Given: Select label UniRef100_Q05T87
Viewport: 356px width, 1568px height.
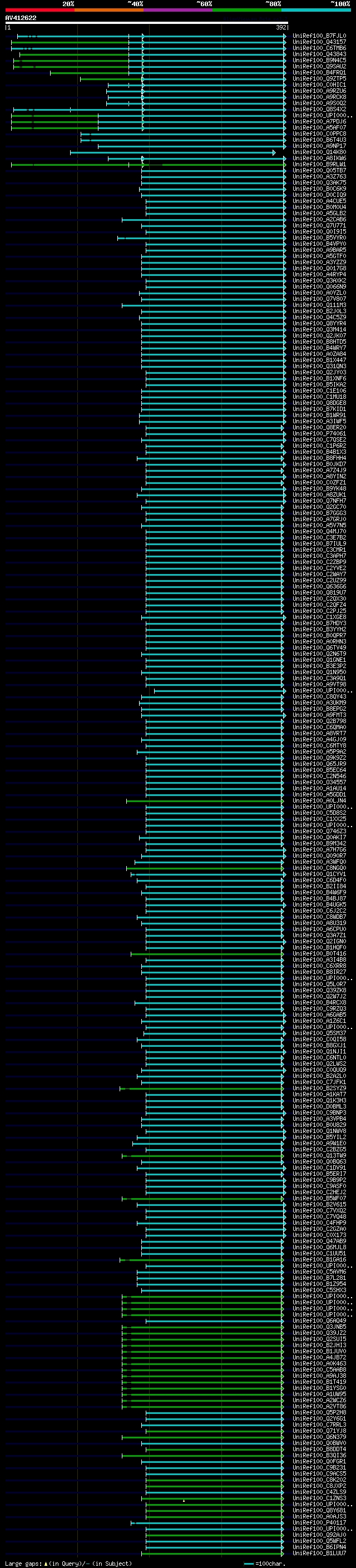Looking at the screenshot, I should coord(319,170).
